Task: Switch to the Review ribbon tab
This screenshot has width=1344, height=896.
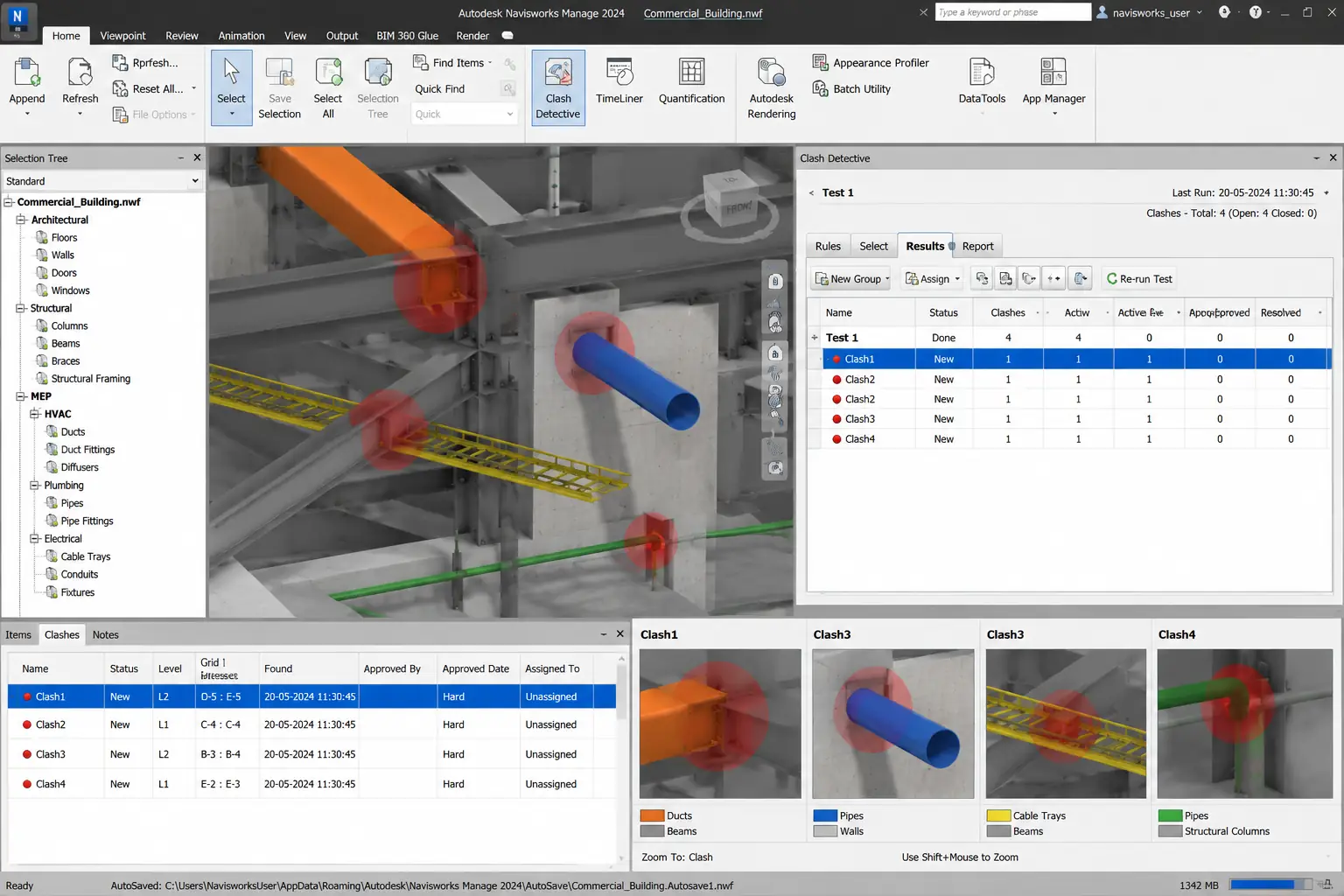Action: [182, 36]
